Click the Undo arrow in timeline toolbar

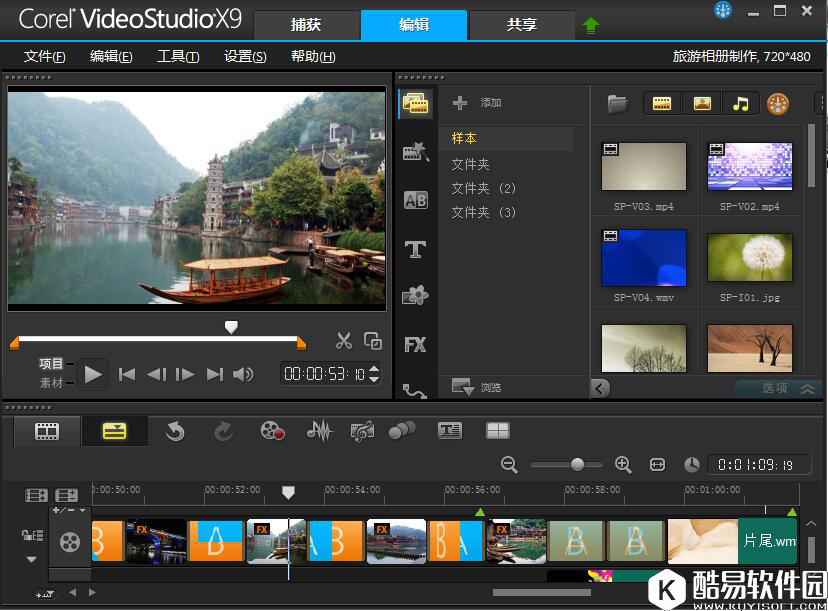click(175, 431)
